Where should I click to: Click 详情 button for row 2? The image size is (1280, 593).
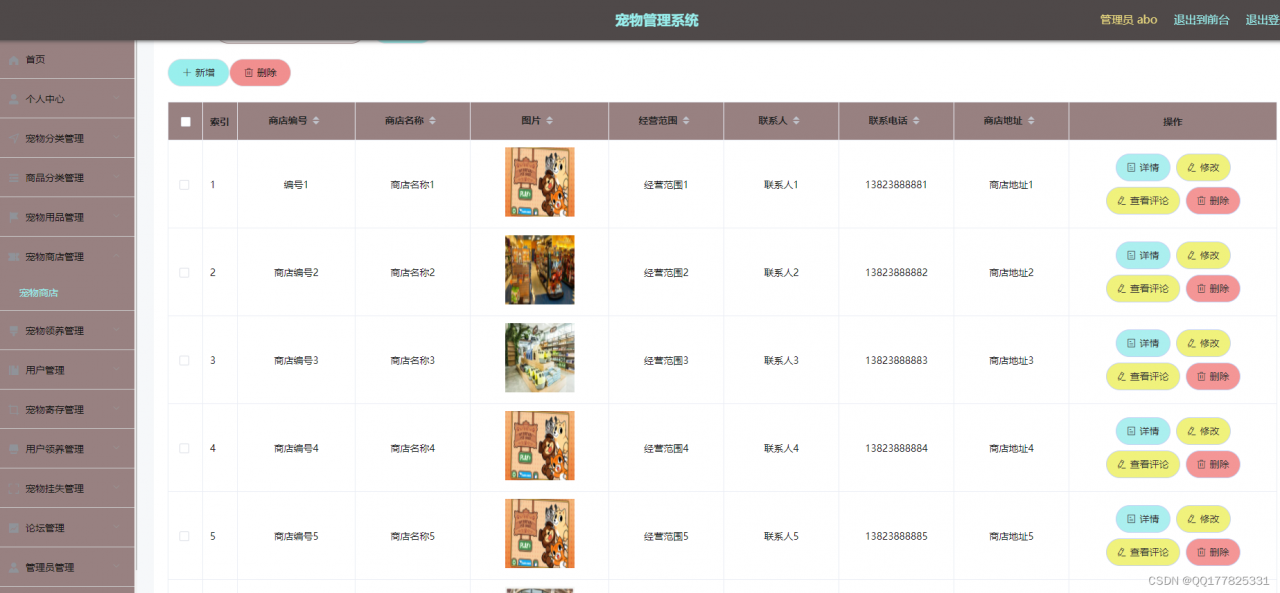point(1143,255)
